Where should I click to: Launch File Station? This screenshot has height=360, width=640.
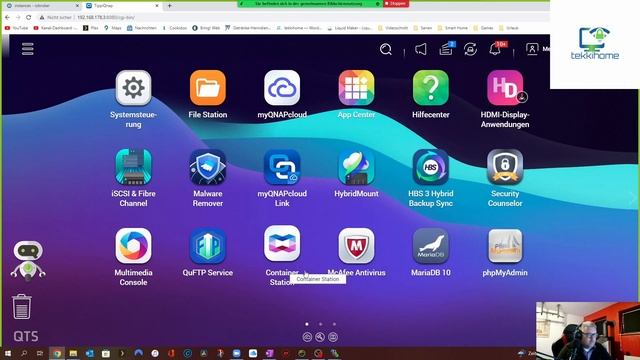208,88
